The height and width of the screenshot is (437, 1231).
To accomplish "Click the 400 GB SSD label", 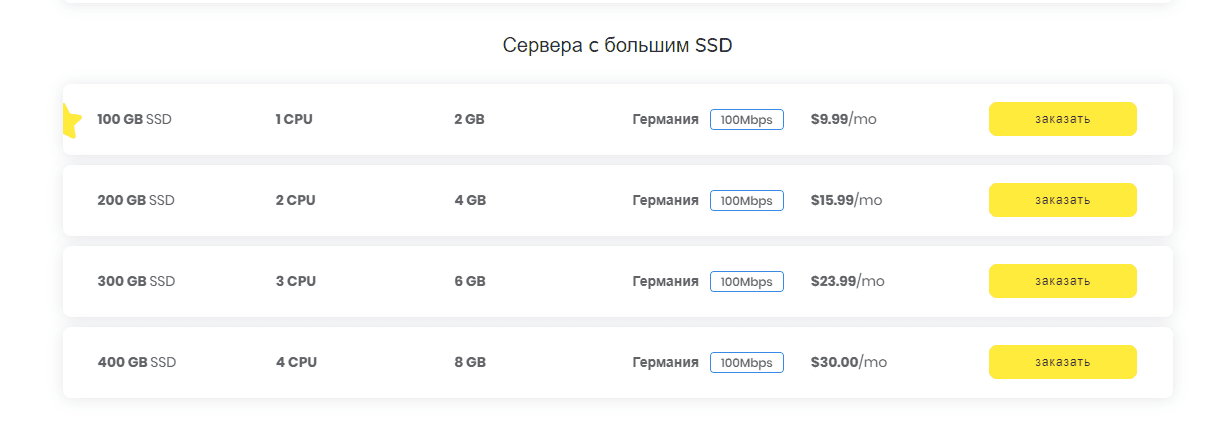I will (x=136, y=362).
